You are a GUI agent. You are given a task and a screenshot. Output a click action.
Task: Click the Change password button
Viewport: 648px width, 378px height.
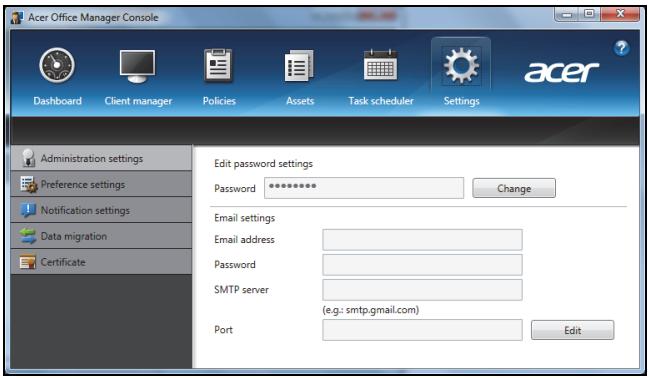click(x=514, y=188)
